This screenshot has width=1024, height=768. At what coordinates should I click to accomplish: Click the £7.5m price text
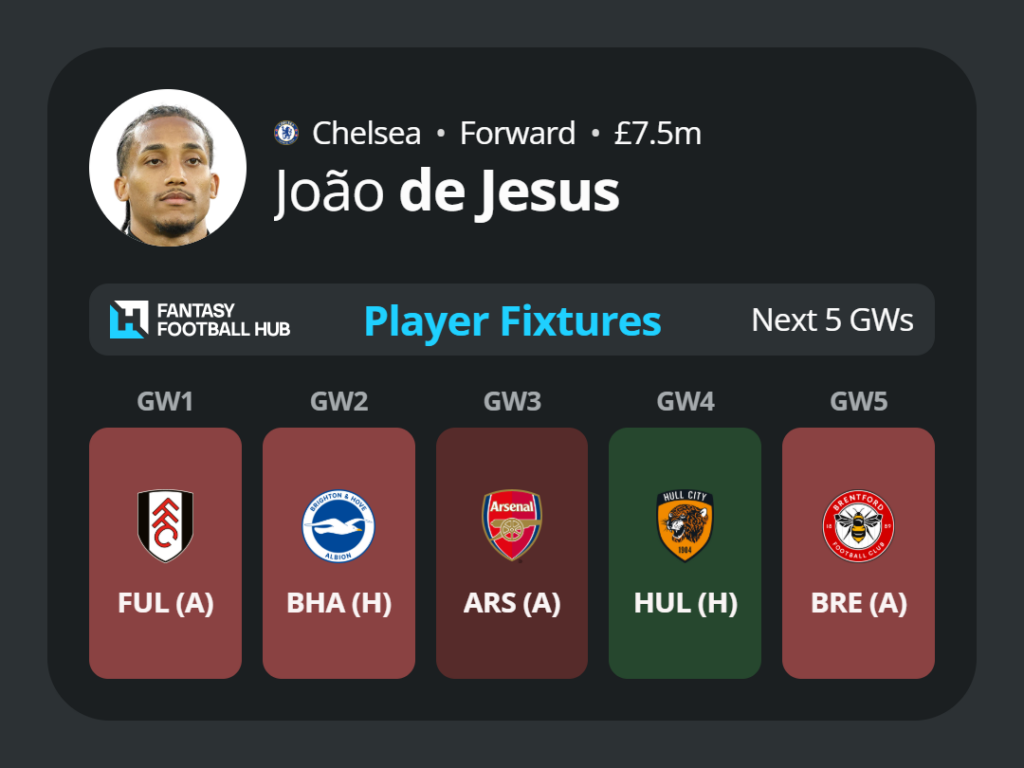[658, 133]
